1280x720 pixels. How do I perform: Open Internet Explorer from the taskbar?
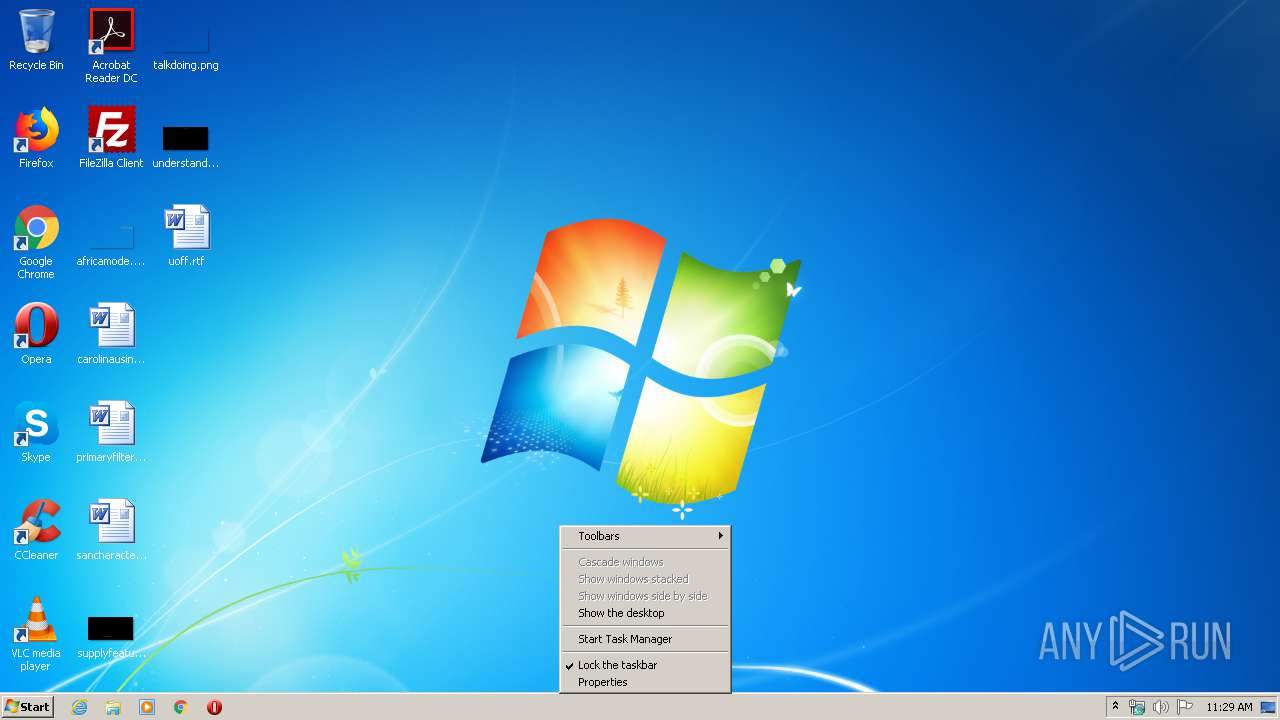pyautogui.click(x=79, y=707)
